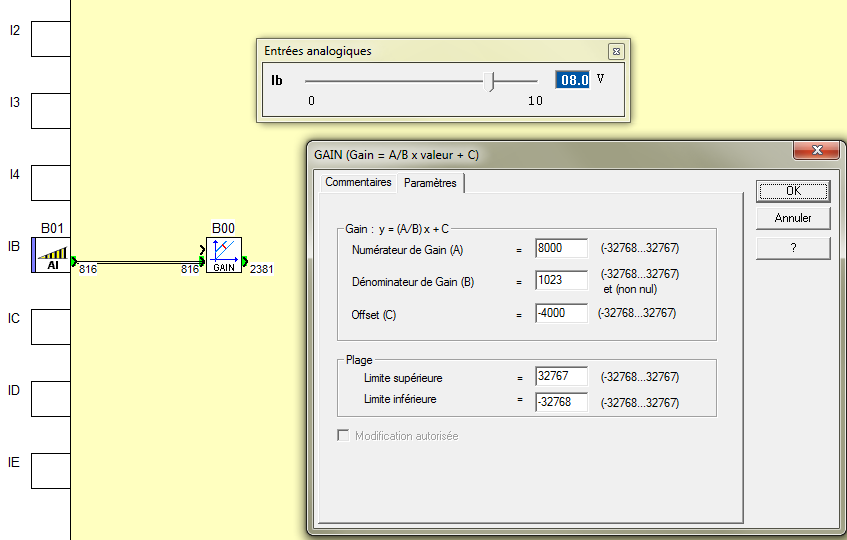Toggle the Modification autorisée checkbox
Screen dimensions: 847x540
344,436
